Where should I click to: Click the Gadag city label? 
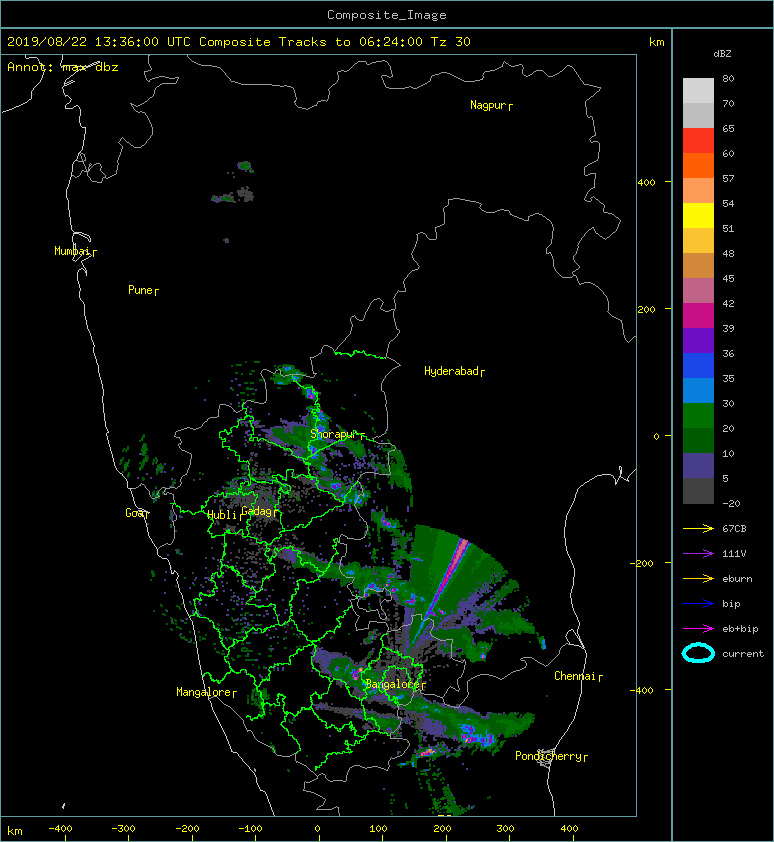click(257, 511)
